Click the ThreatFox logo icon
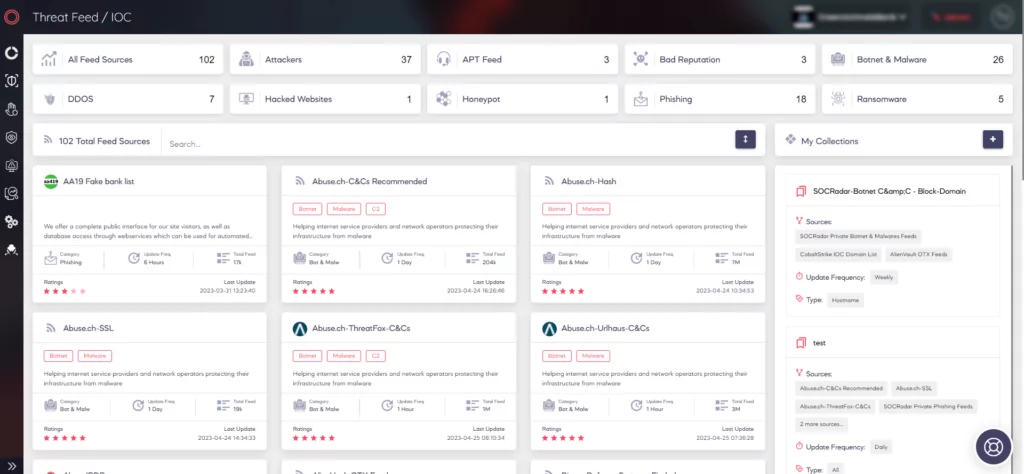The height and width of the screenshot is (474, 1024). pos(300,329)
